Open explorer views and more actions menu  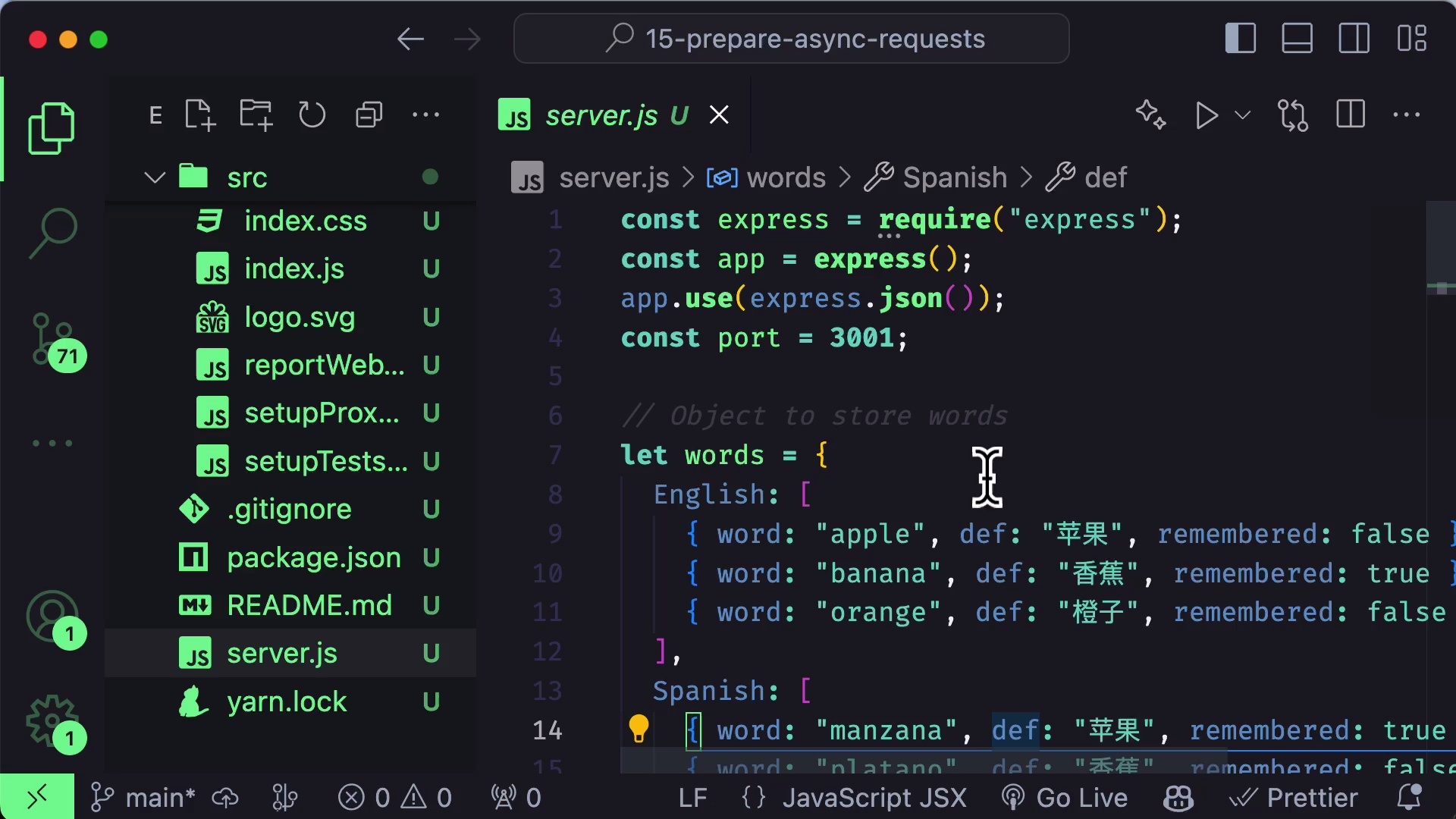coord(425,115)
